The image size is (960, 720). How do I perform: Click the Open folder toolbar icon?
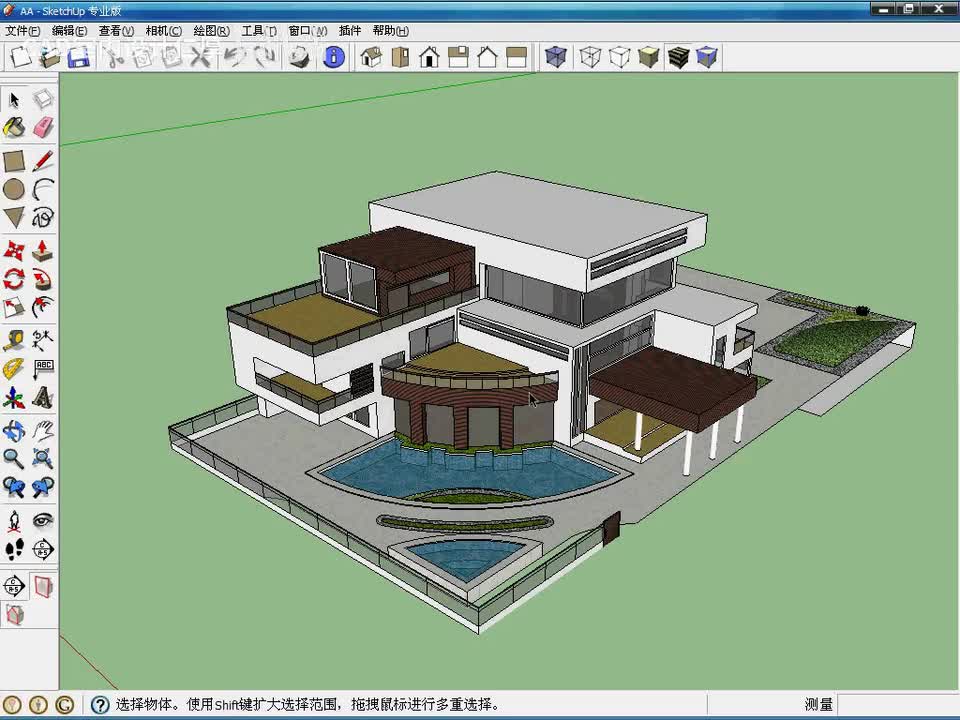50,57
